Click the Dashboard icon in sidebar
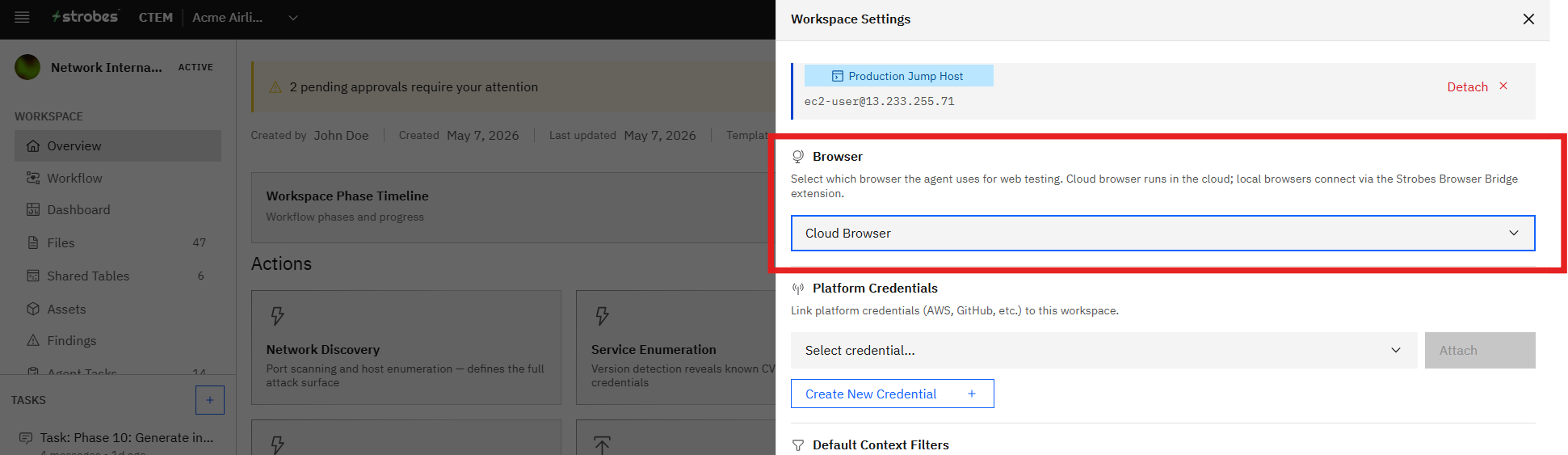Image resolution: width=1568 pixels, height=455 pixels. click(x=33, y=209)
